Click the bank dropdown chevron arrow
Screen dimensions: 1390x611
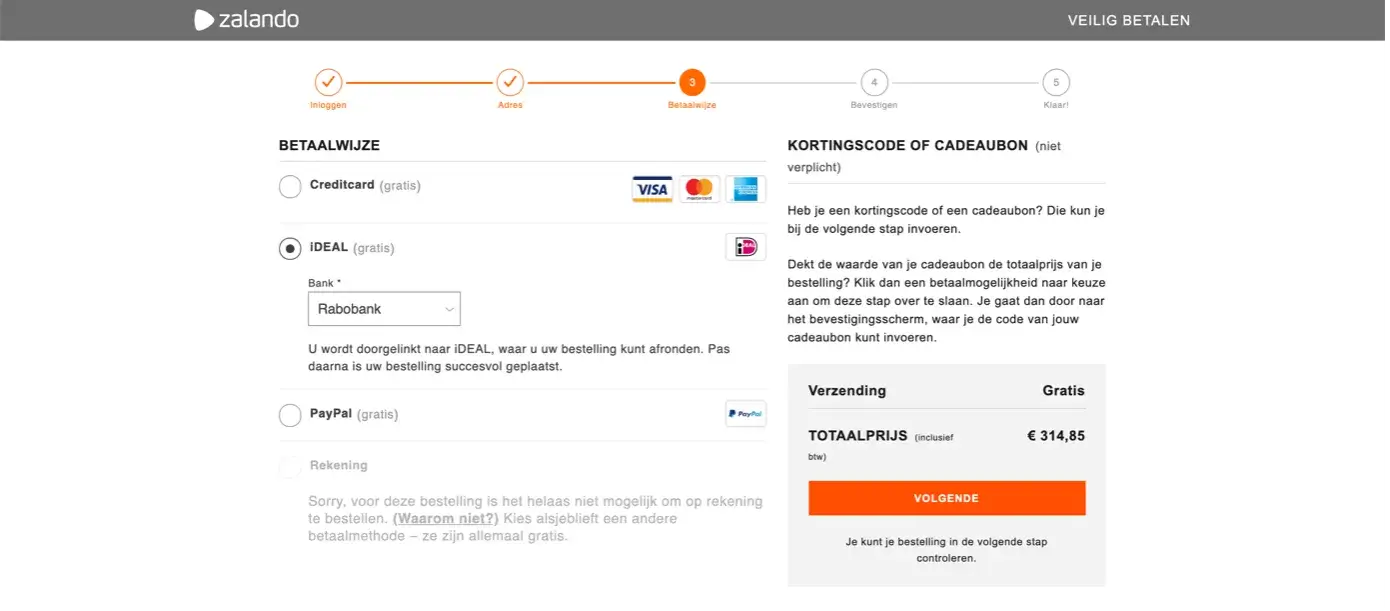click(449, 310)
